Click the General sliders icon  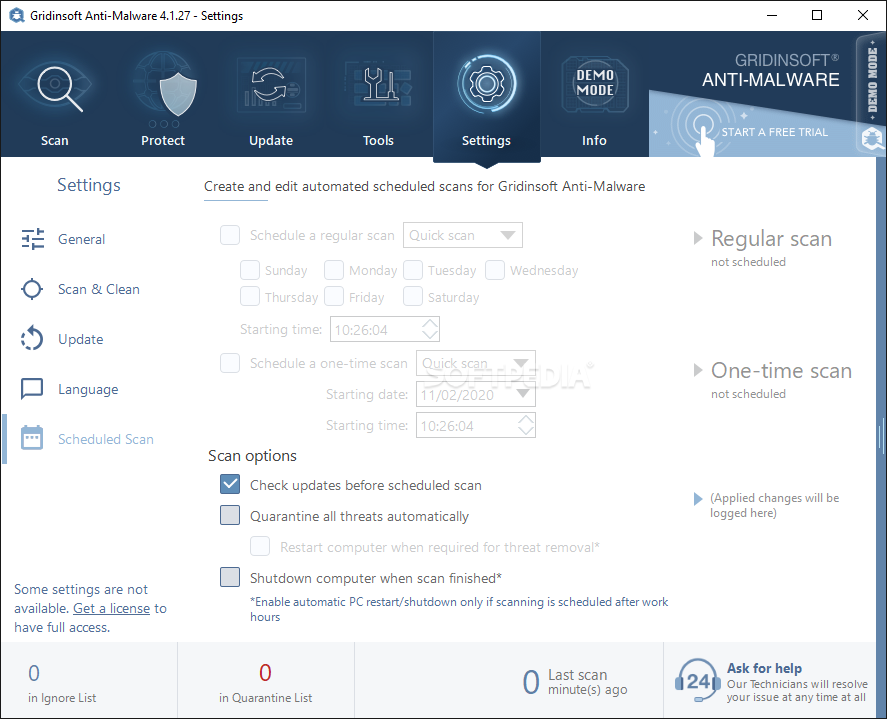pyautogui.click(x=32, y=239)
